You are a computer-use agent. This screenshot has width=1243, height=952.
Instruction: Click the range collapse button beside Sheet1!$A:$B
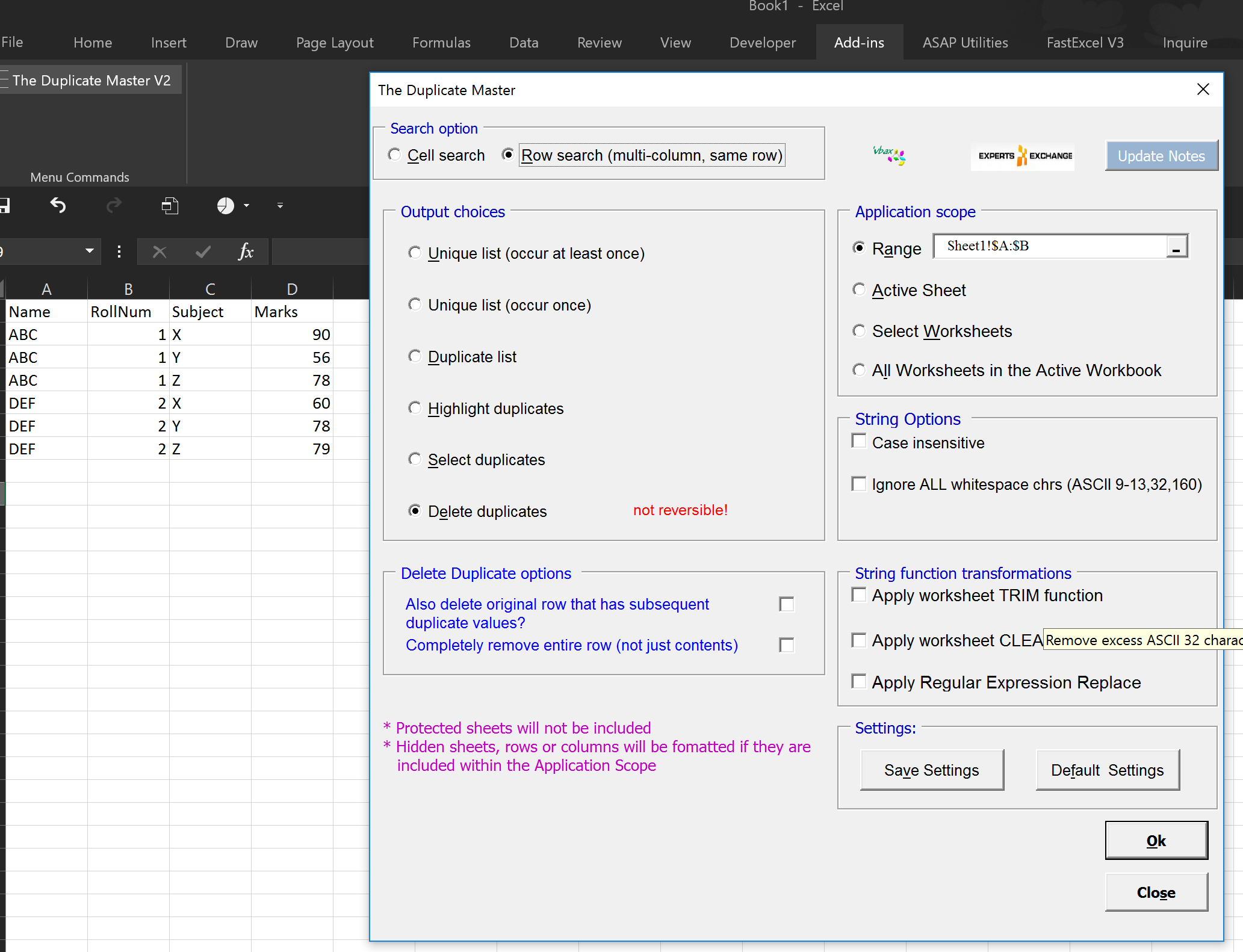(1176, 247)
